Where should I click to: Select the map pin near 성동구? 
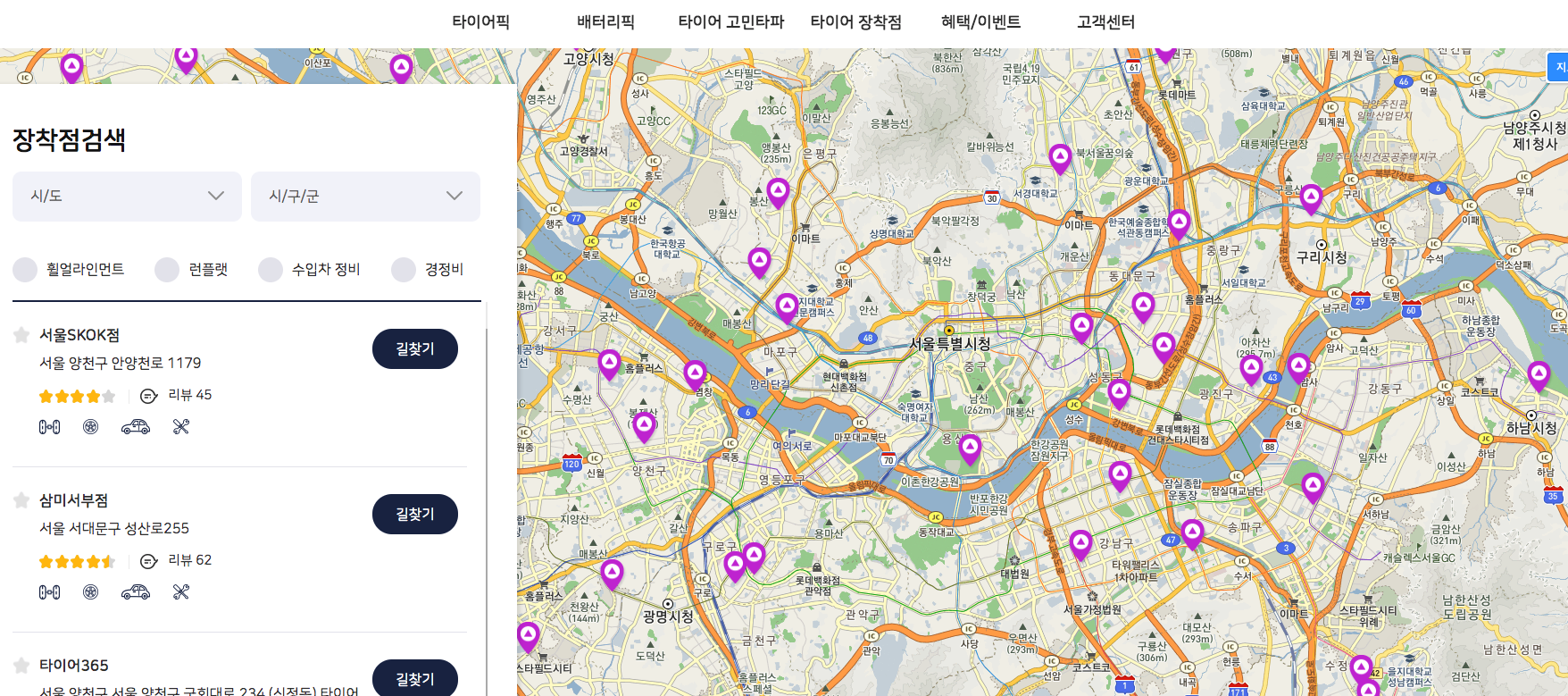click(x=1119, y=393)
